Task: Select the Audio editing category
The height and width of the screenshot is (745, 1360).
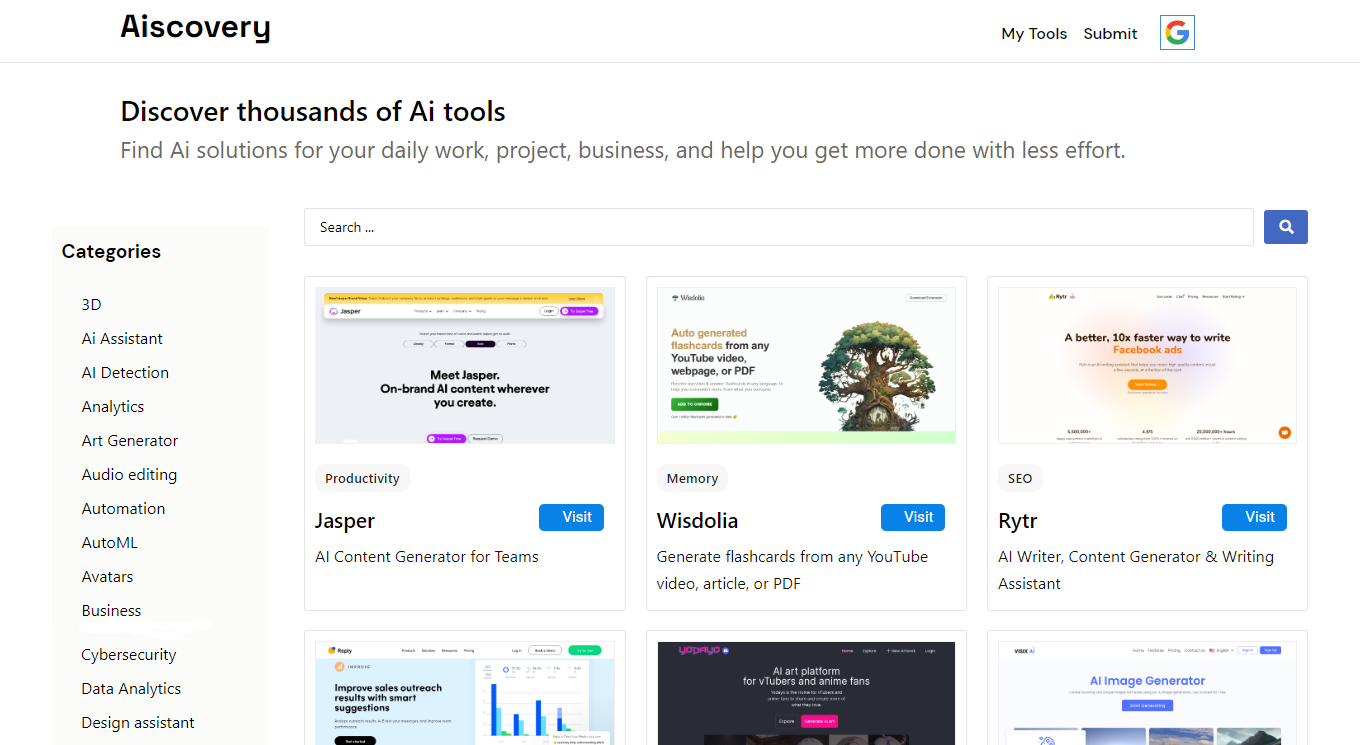Action: pos(129,475)
